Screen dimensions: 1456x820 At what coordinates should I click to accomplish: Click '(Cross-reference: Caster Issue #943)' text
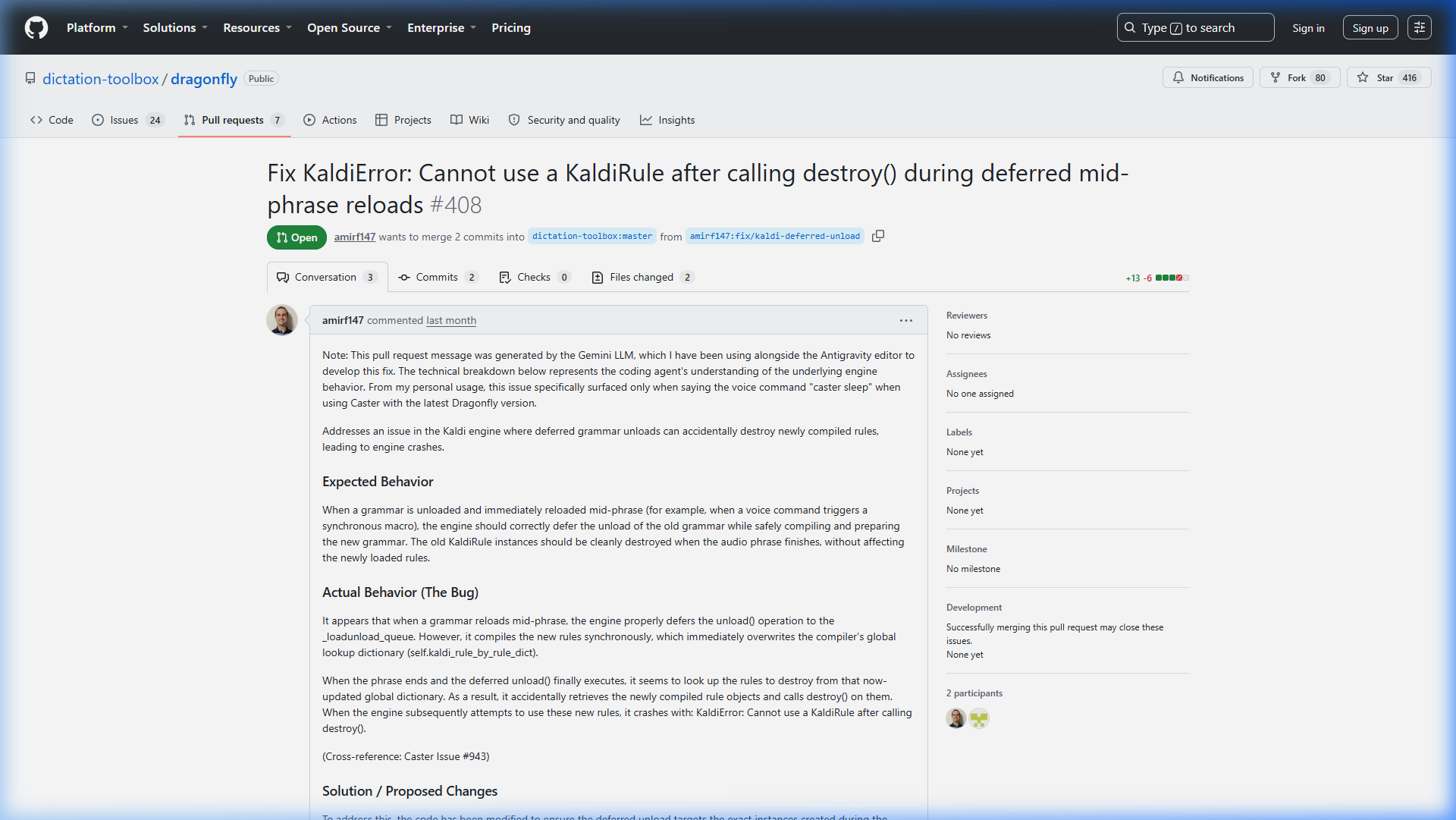click(406, 757)
